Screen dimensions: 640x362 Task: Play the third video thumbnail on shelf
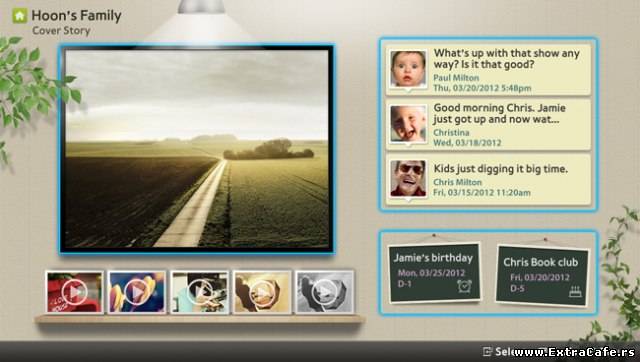199,292
